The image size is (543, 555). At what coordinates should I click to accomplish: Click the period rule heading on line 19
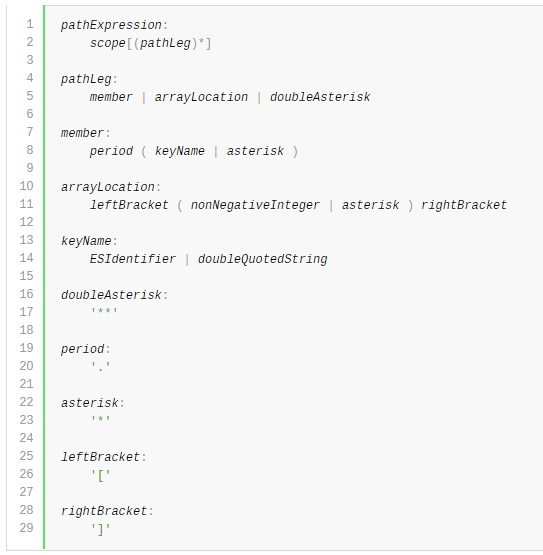tap(82, 349)
